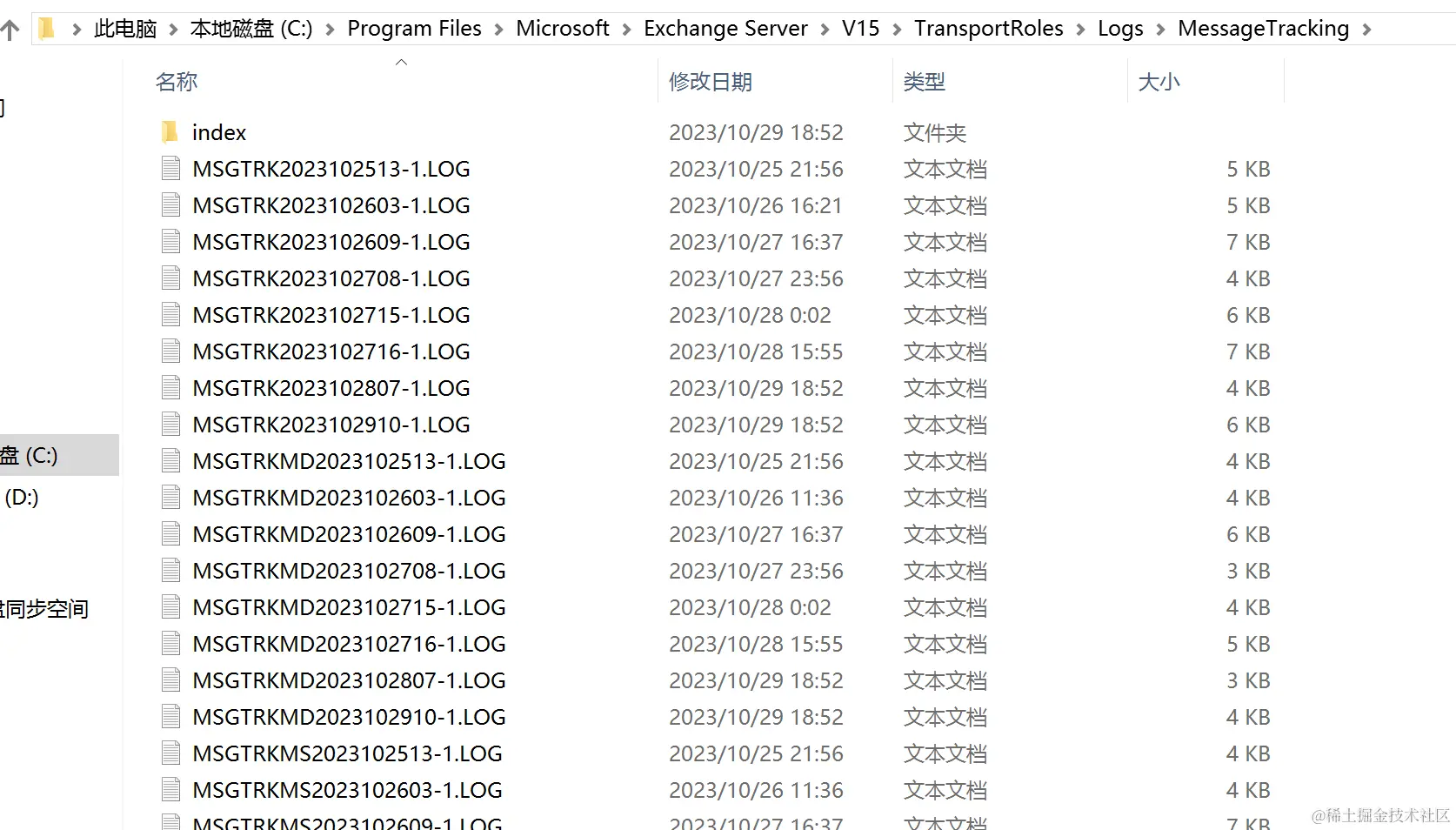This screenshot has width=1456, height=830.
Task: Navigate to TransportRoles breadcrumb
Action: (x=988, y=29)
